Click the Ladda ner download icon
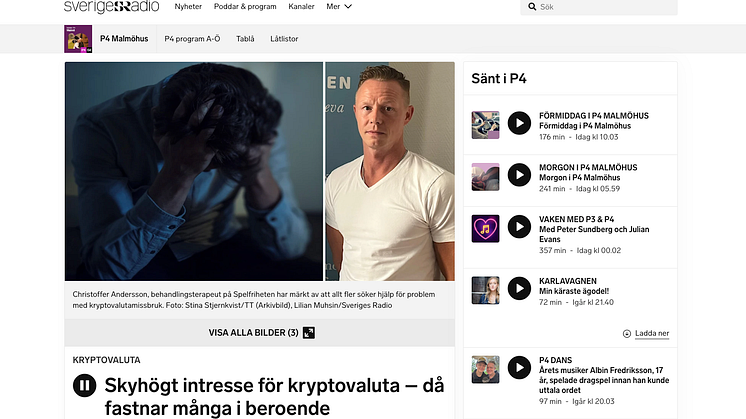 click(627, 333)
